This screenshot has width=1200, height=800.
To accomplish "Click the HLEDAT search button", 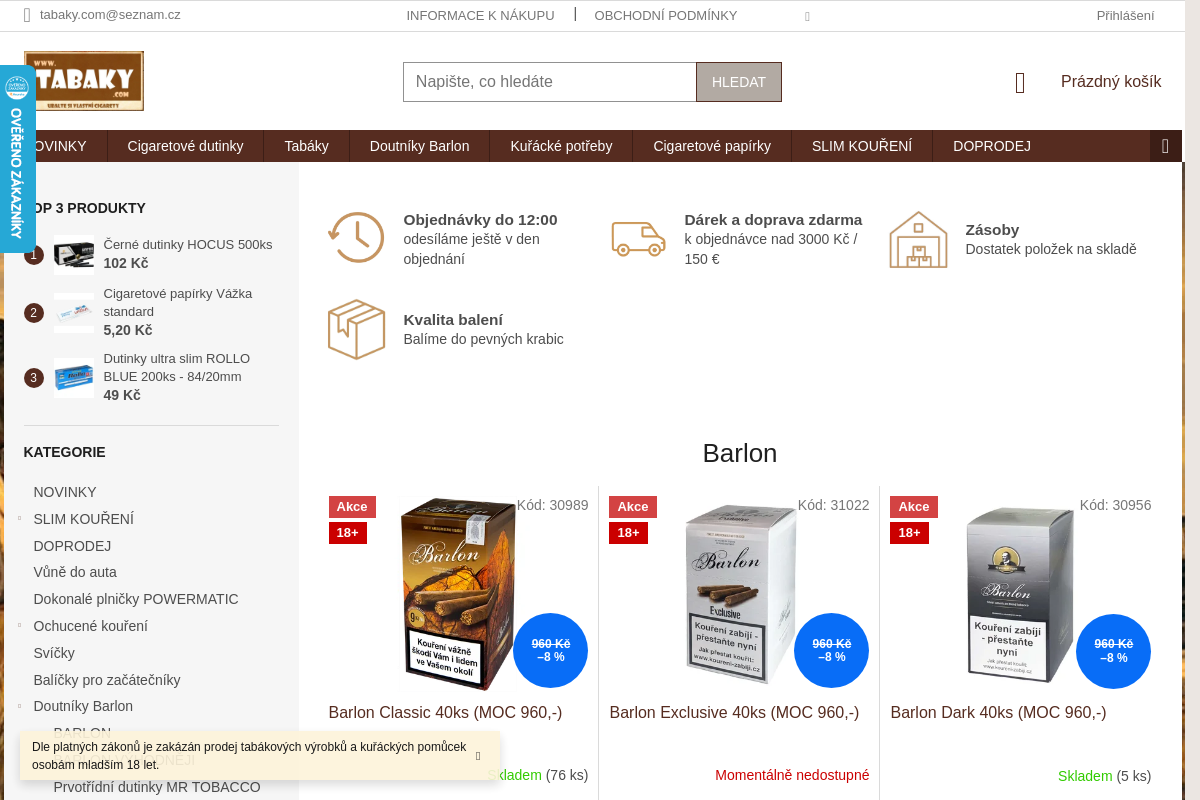I will pos(739,82).
